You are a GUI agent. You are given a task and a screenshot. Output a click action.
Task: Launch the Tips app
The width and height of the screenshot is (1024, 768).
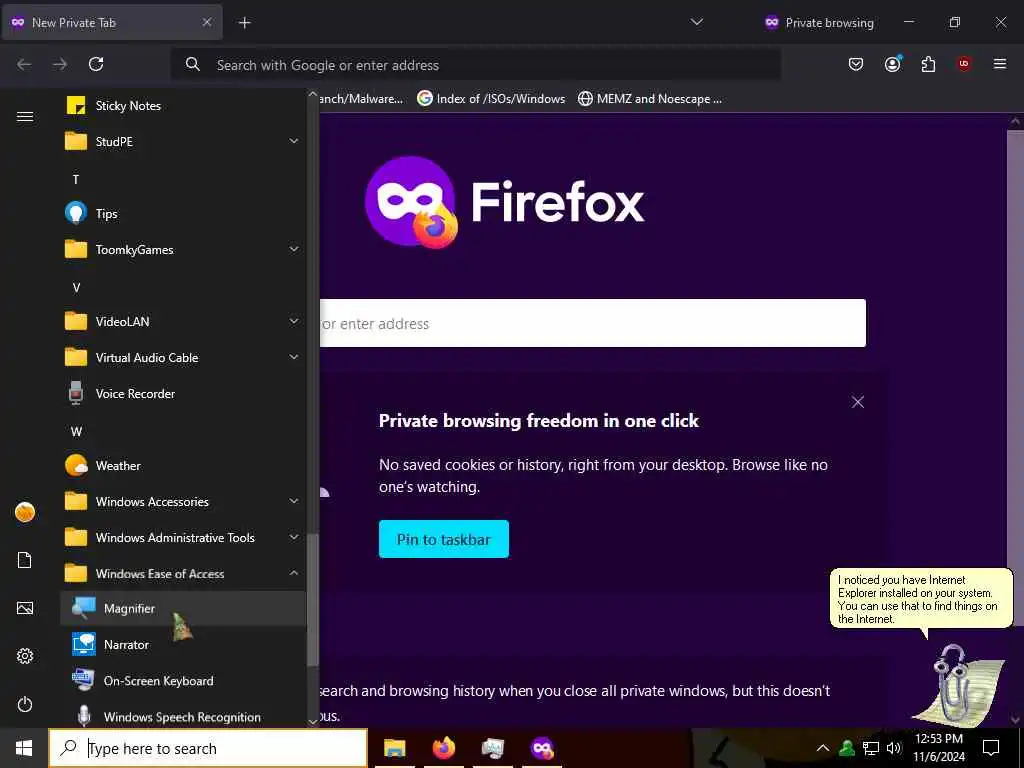(183, 214)
